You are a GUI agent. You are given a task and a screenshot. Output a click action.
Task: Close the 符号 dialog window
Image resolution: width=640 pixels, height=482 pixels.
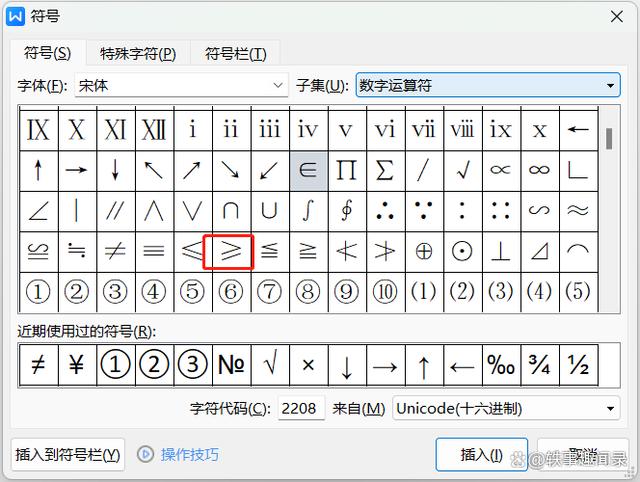click(617, 17)
